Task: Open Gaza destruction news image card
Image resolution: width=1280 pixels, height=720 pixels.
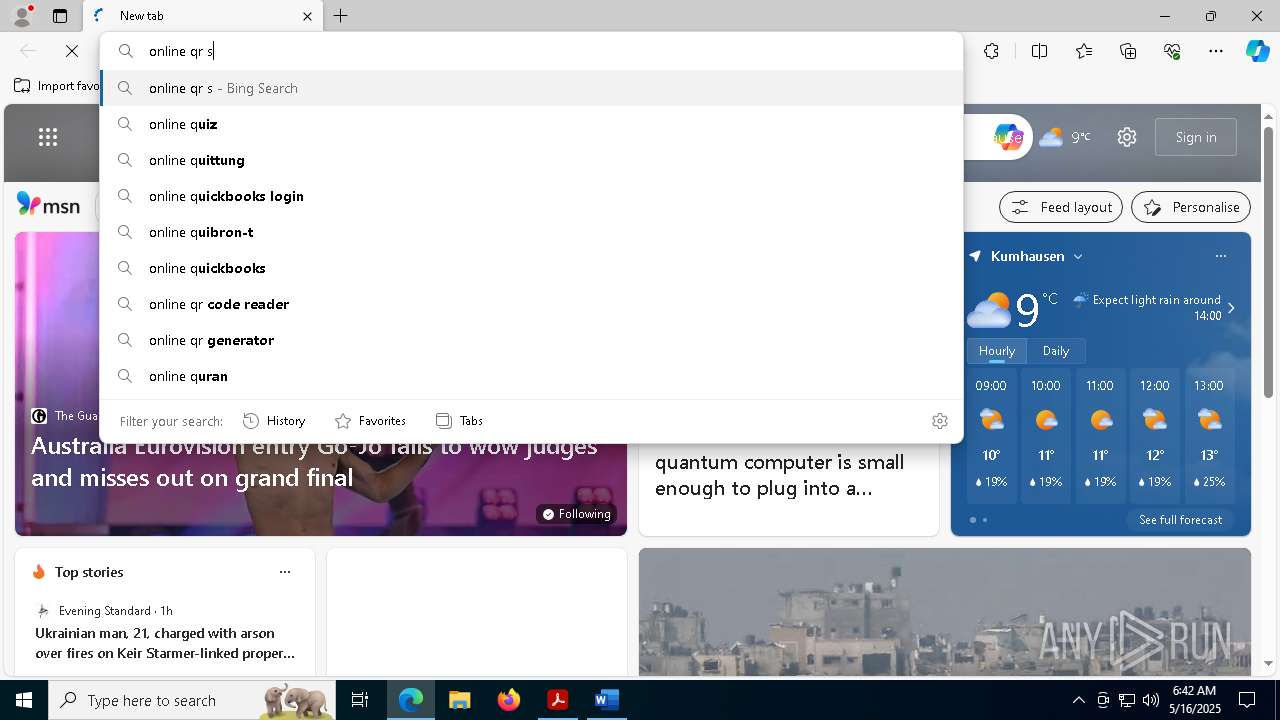Action: click(x=944, y=611)
